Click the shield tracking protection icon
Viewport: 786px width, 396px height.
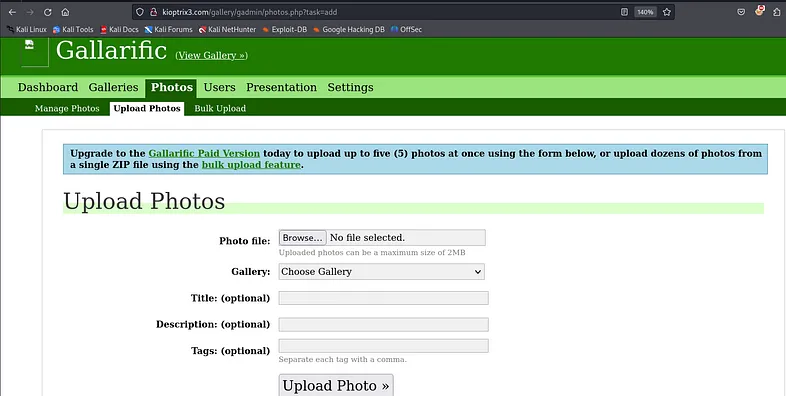click(x=140, y=12)
